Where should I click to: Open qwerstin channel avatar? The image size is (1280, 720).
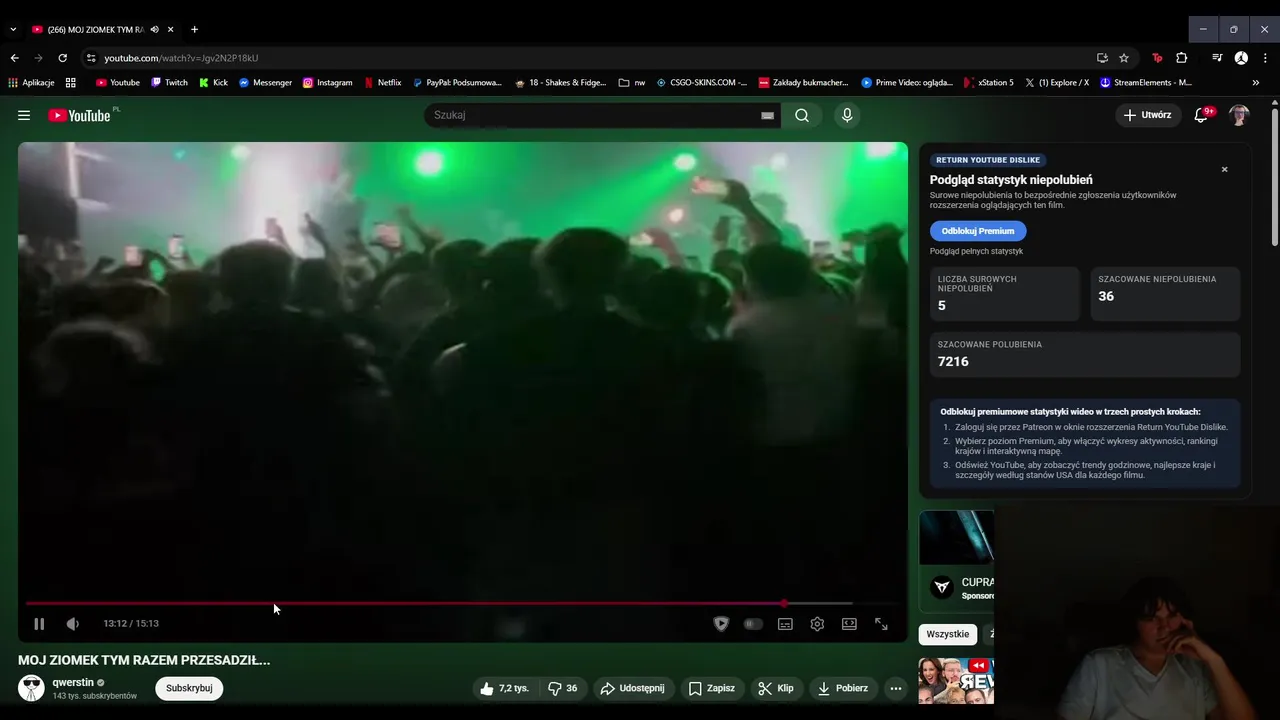[31, 688]
